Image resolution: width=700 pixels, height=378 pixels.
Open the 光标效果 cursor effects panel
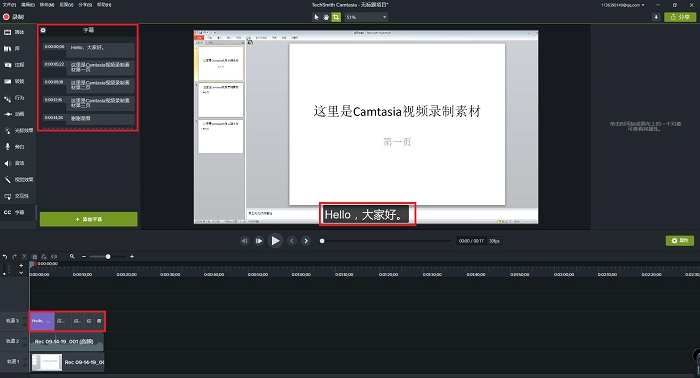[18, 130]
